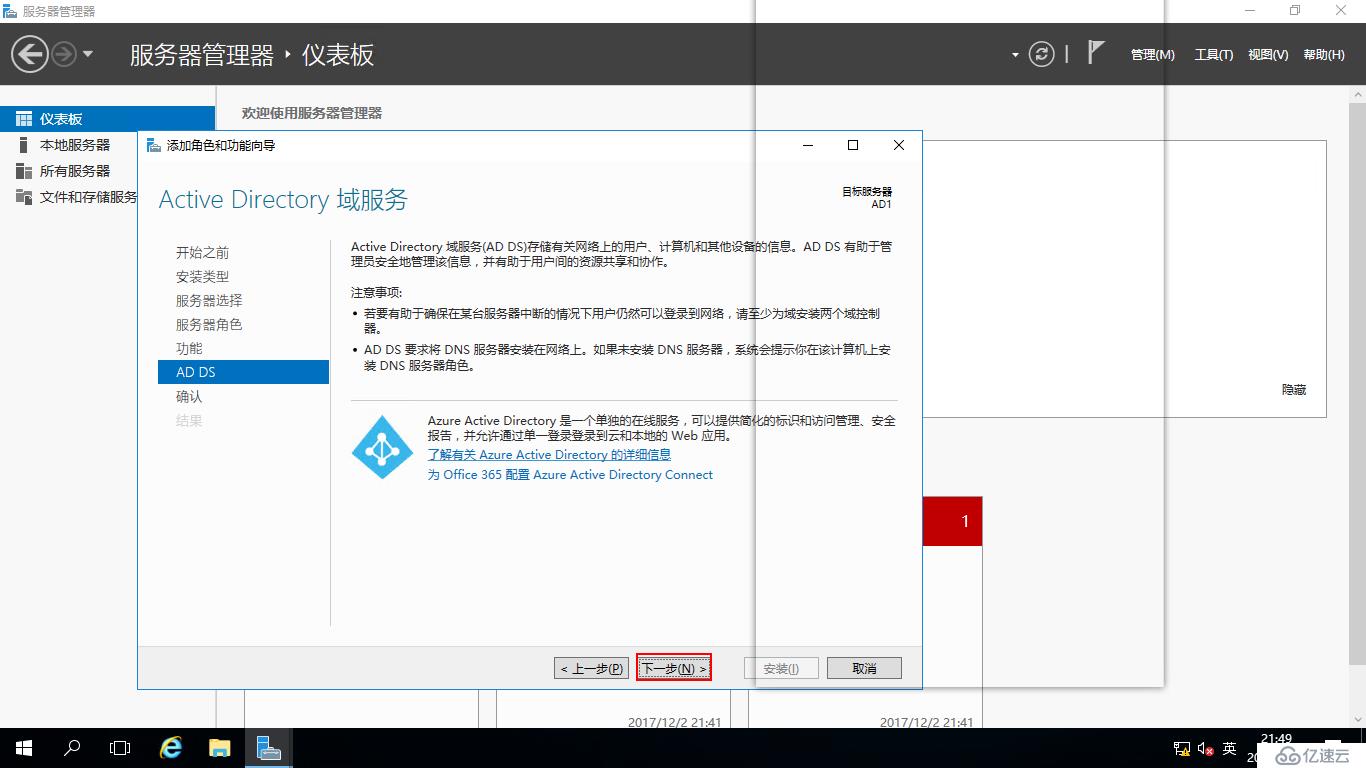This screenshot has width=1366, height=768.
Task: Click the muted volume tray icon
Action: point(1205,748)
